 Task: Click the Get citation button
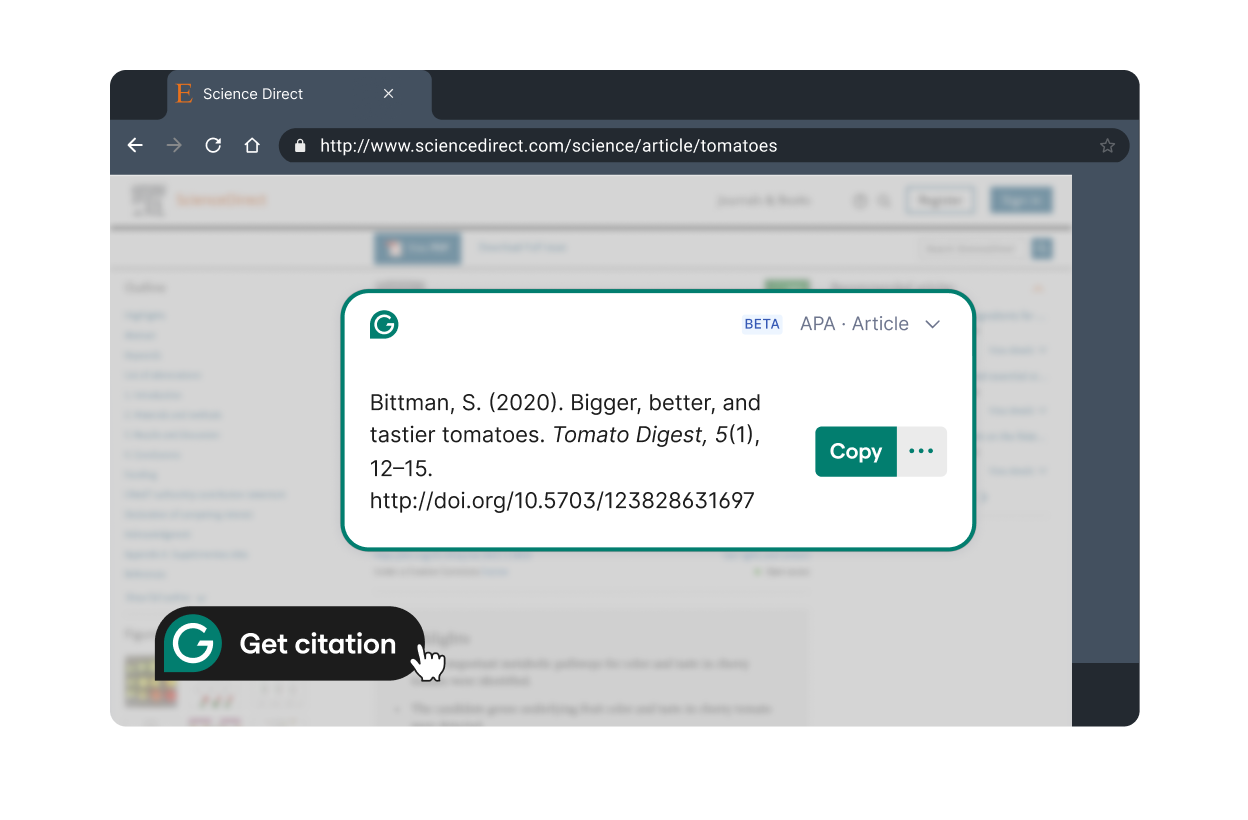click(x=290, y=644)
